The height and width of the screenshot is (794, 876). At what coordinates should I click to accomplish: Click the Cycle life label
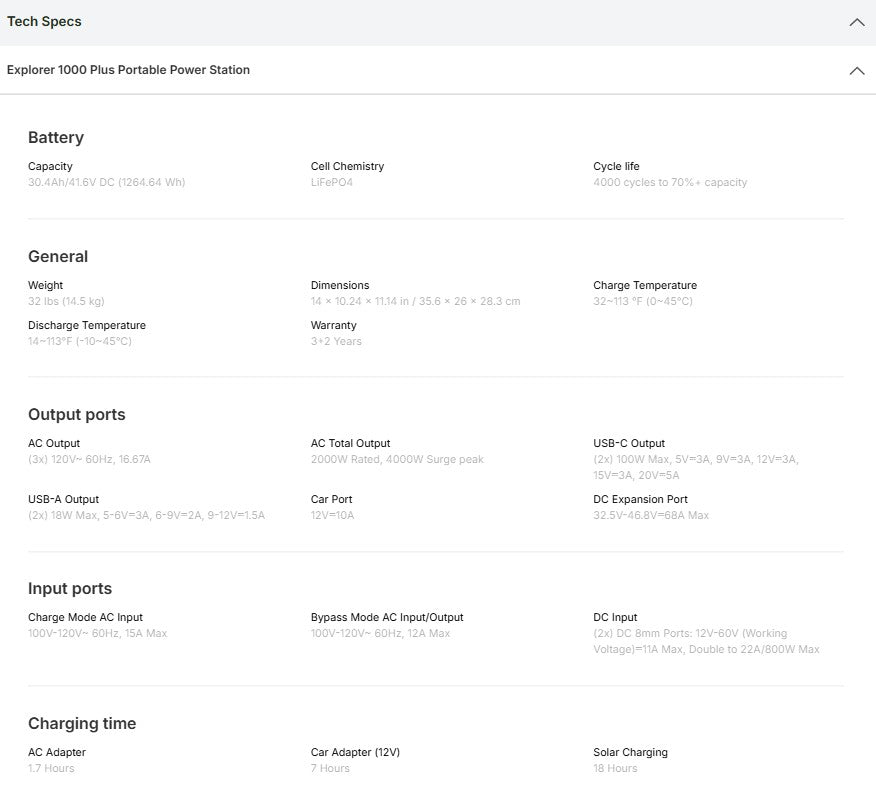pyautogui.click(x=616, y=167)
